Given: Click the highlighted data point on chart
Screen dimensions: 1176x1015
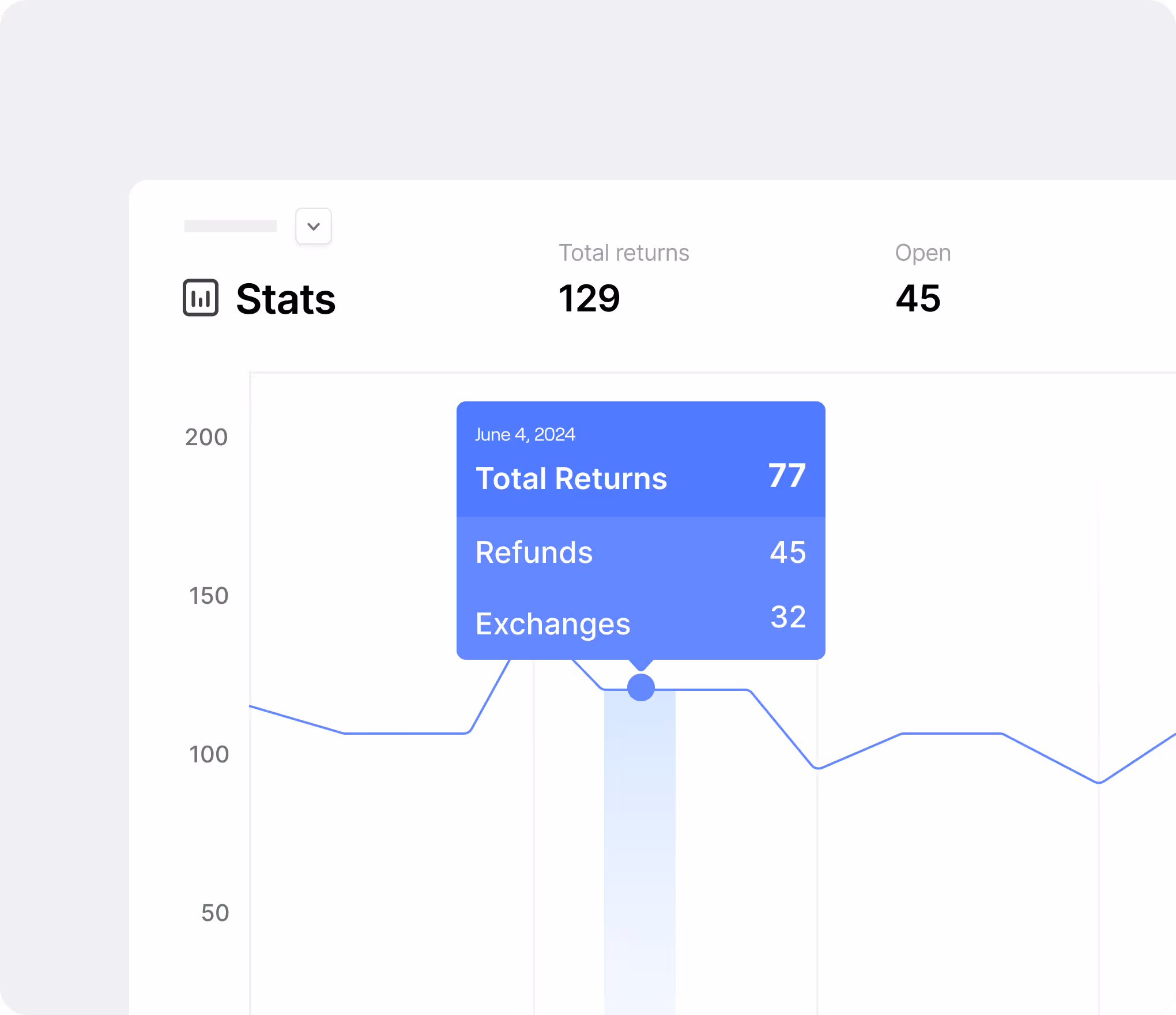Looking at the screenshot, I should click(640, 687).
